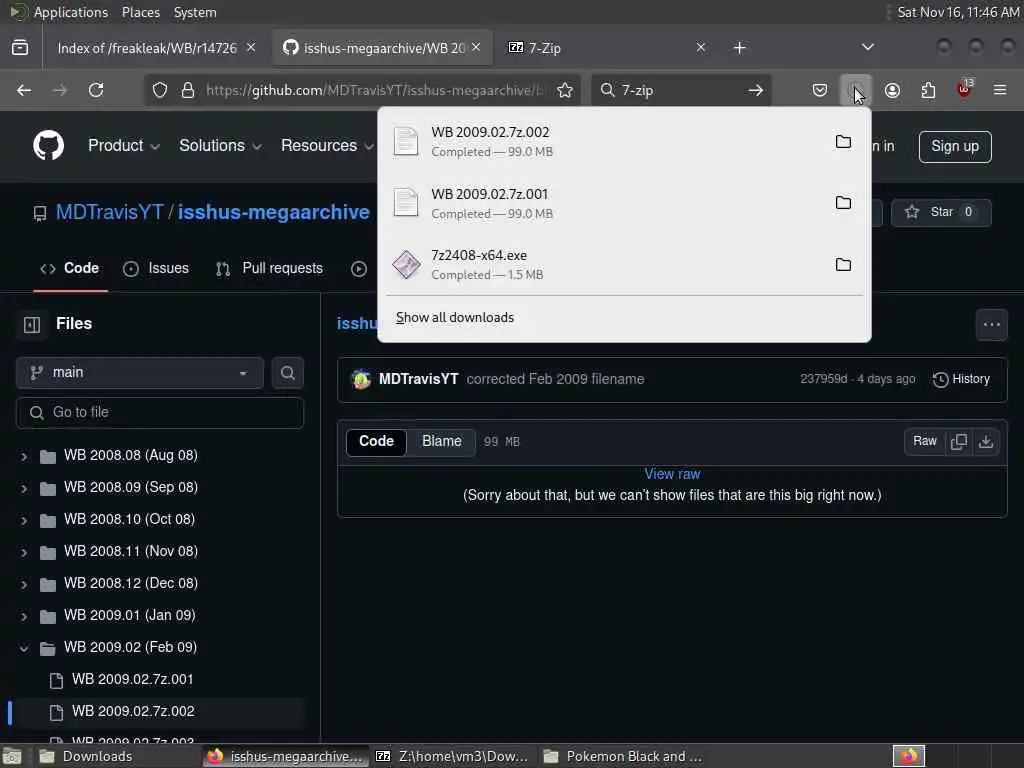
Task: Toggle to Blame view
Action: point(441,441)
